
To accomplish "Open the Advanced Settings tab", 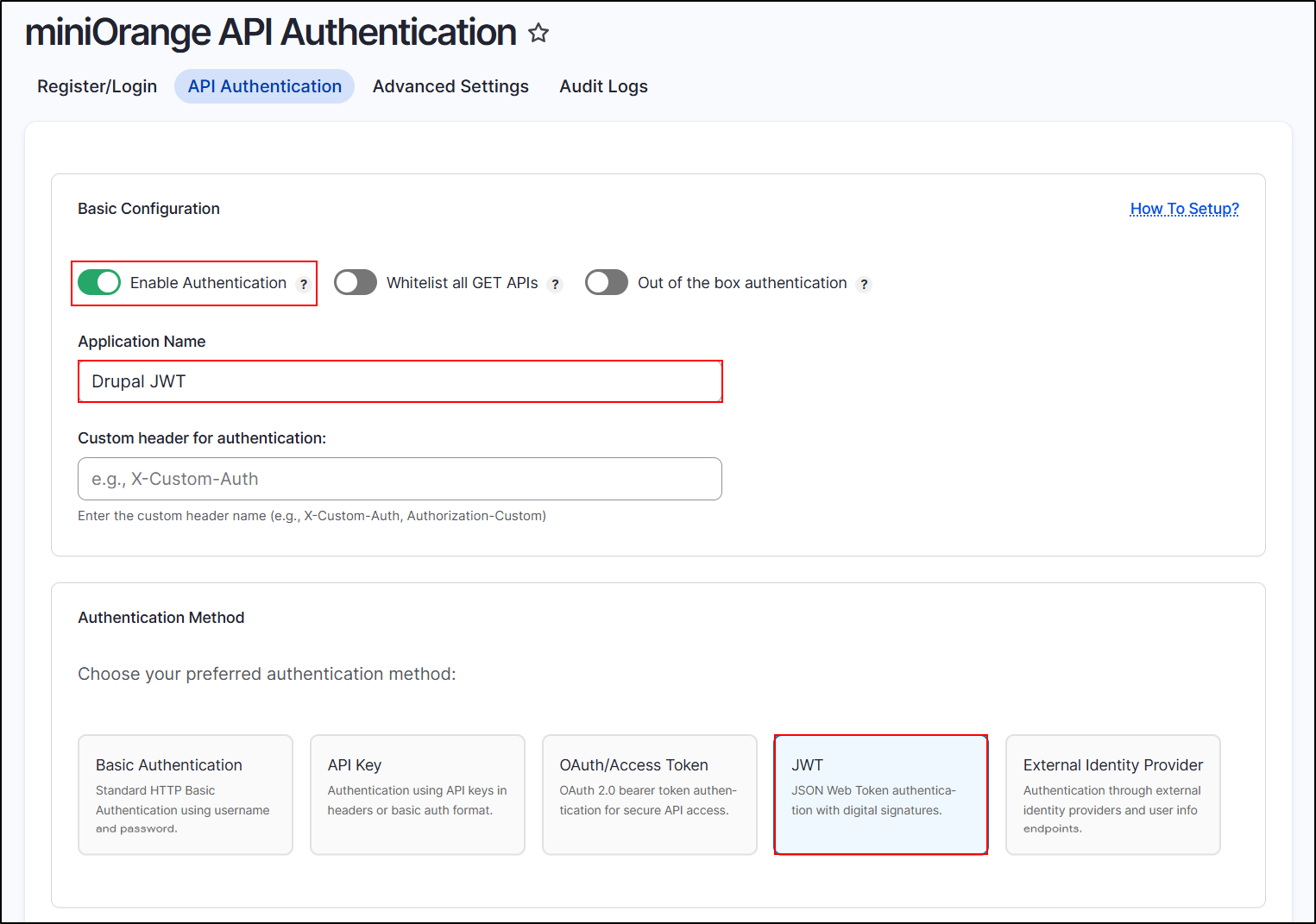I will (x=450, y=86).
